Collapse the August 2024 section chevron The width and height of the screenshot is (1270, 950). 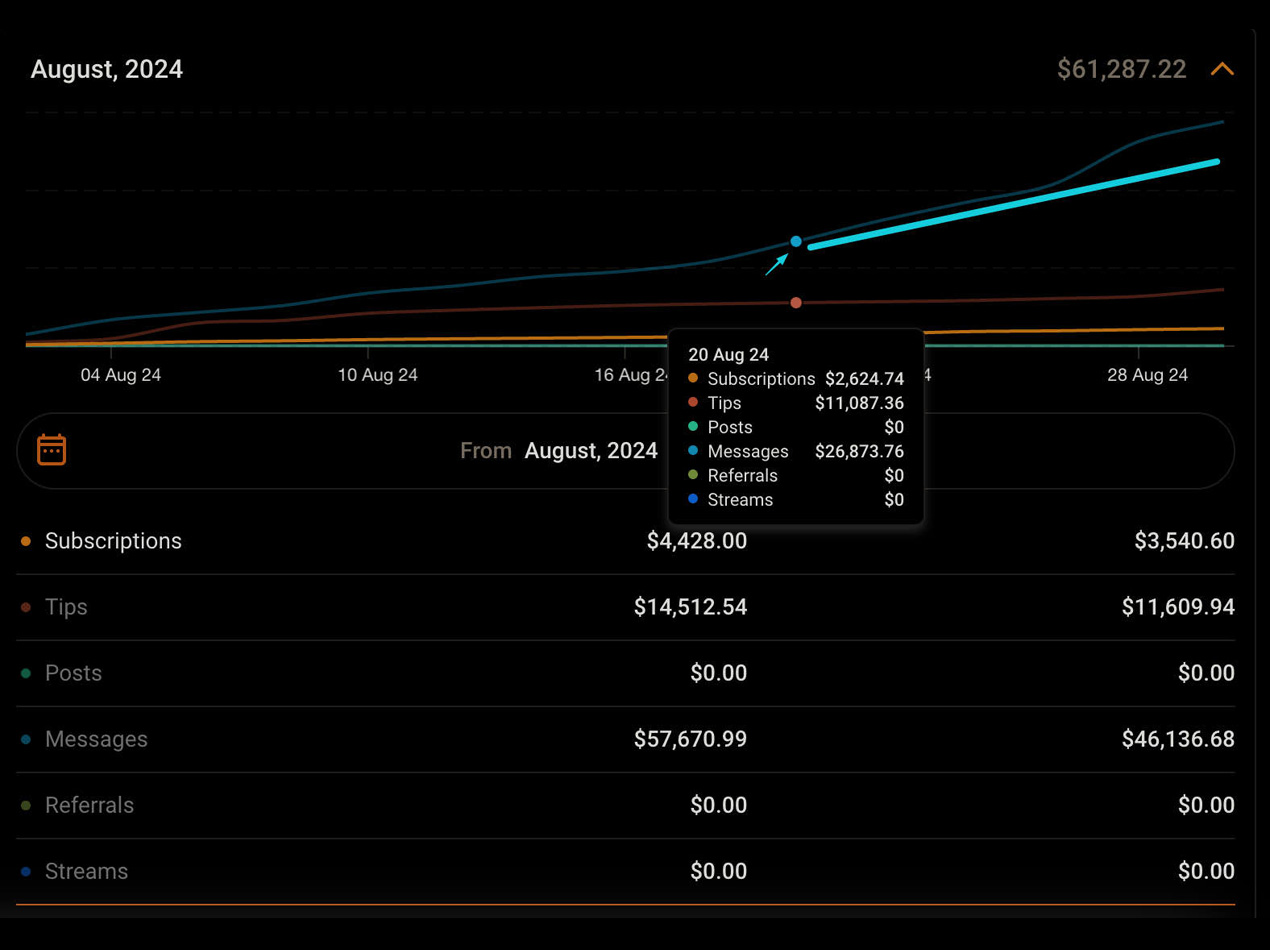(x=1222, y=69)
